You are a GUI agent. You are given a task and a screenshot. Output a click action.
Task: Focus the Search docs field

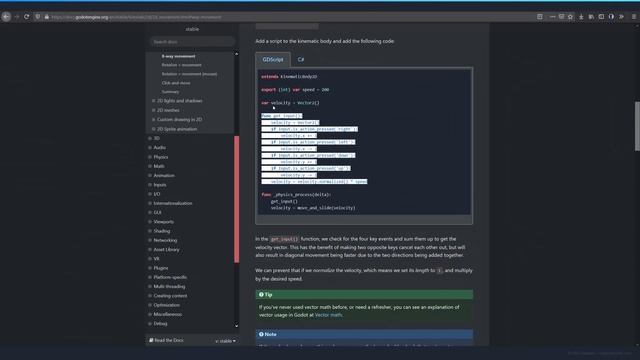tap(192, 42)
